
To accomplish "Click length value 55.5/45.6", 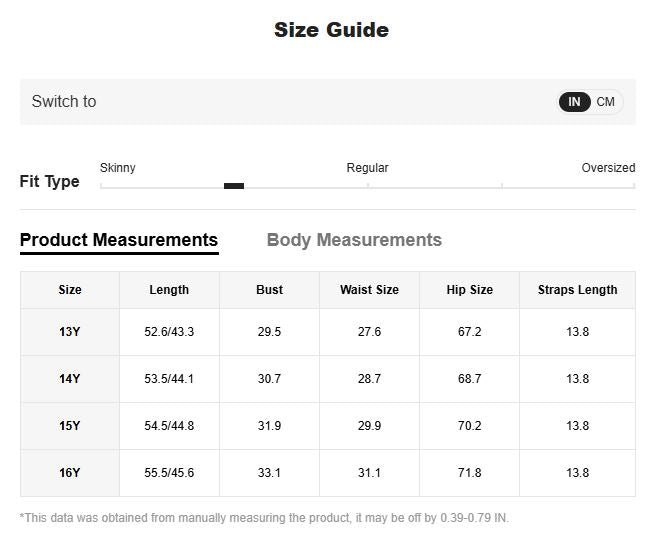I will pyautogui.click(x=169, y=473).
